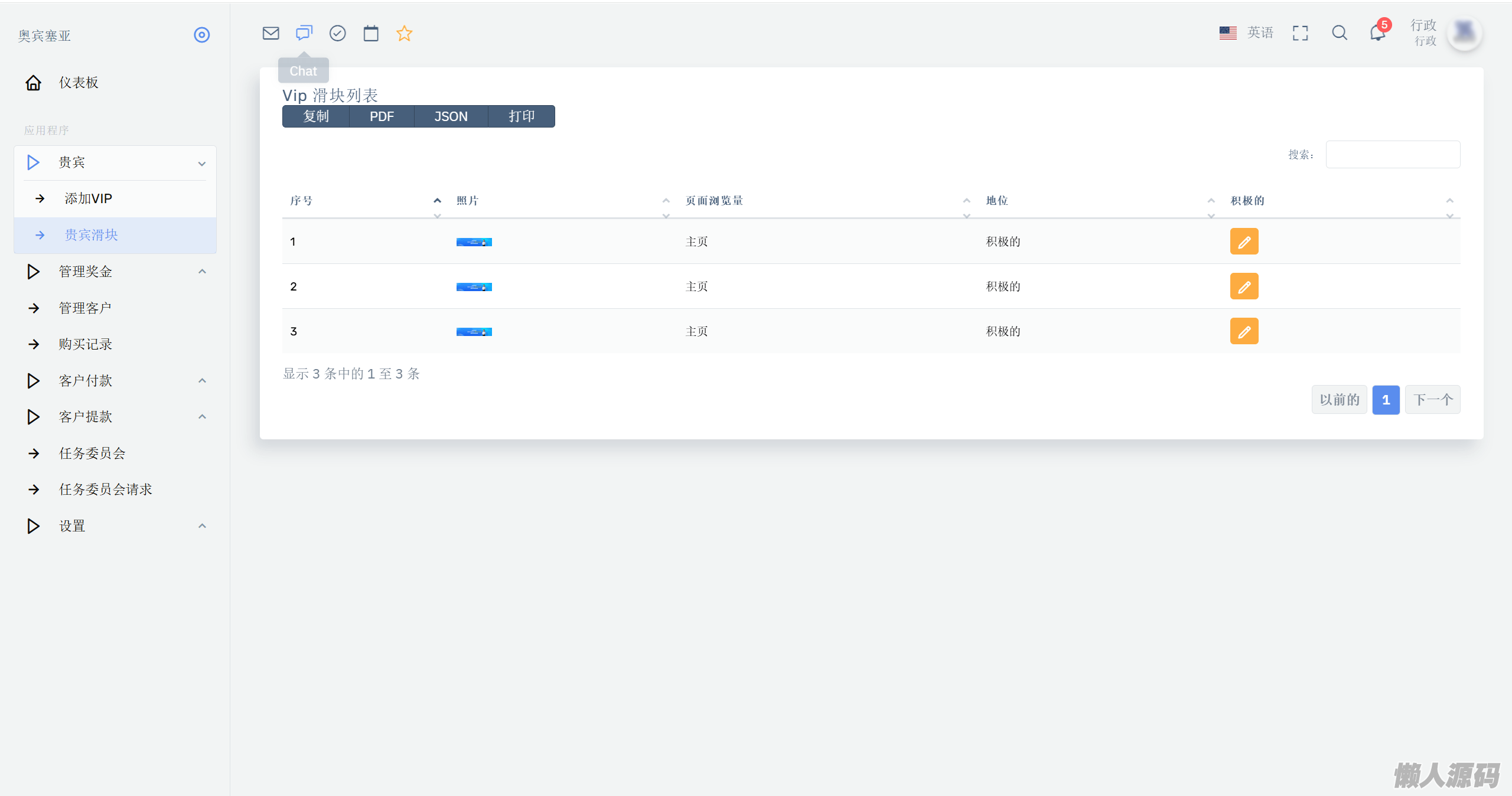Click the 下一个 pagination button
This screenshot has width=1512, height=796.
[x=1432, y=400]
